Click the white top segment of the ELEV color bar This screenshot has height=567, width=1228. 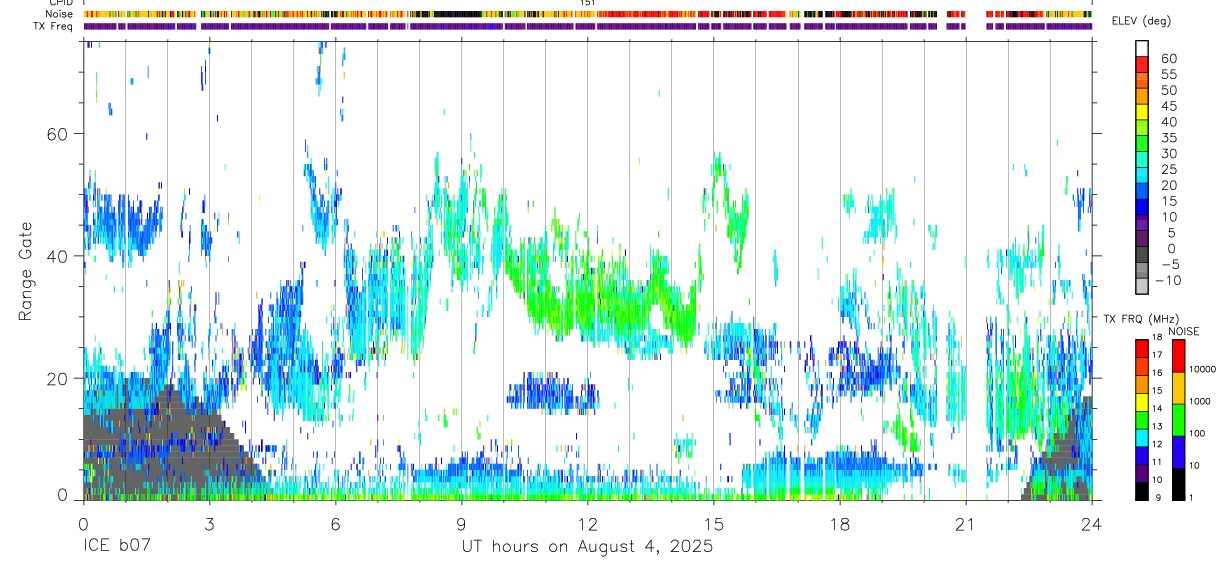(1142, 49)
